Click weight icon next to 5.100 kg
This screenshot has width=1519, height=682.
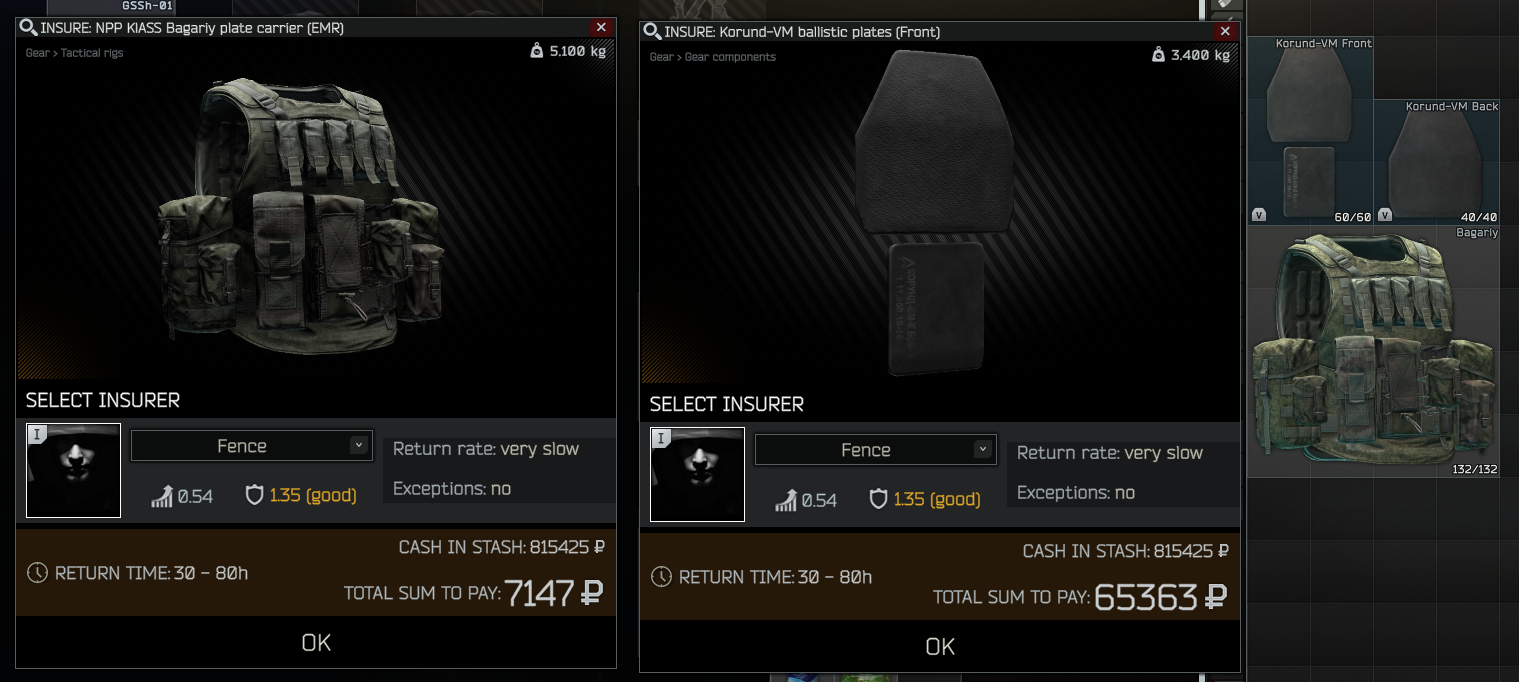pyautogui.click(x=537, y=51)
